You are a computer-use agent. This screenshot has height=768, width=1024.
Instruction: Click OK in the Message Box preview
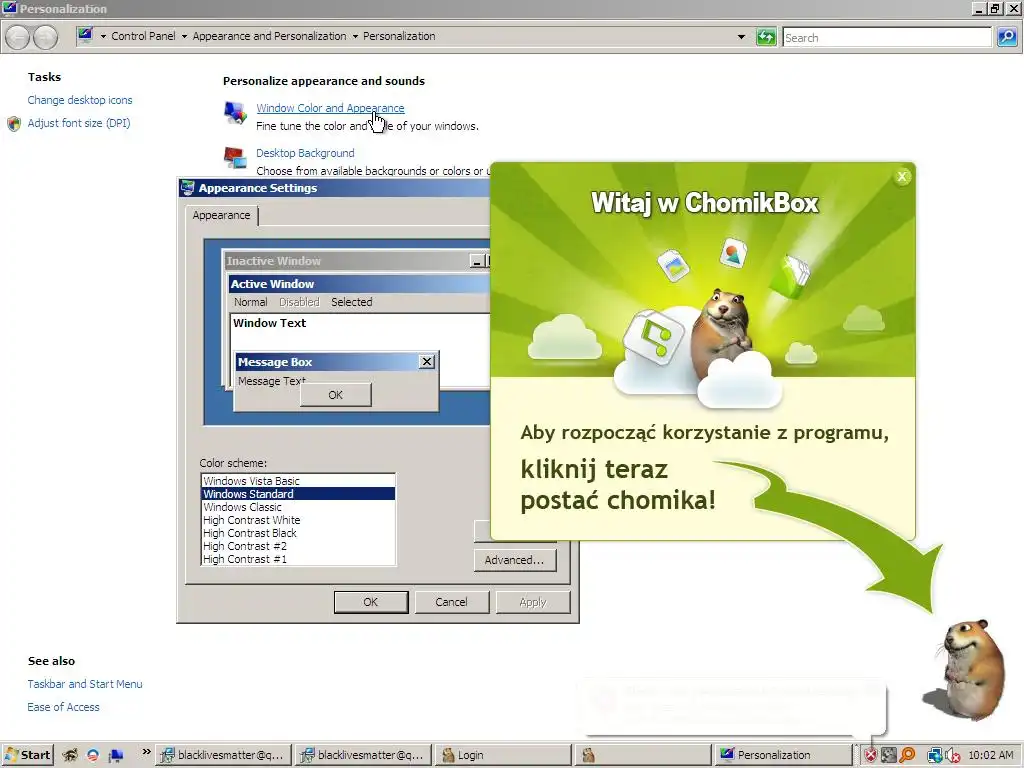coord(336,394)
